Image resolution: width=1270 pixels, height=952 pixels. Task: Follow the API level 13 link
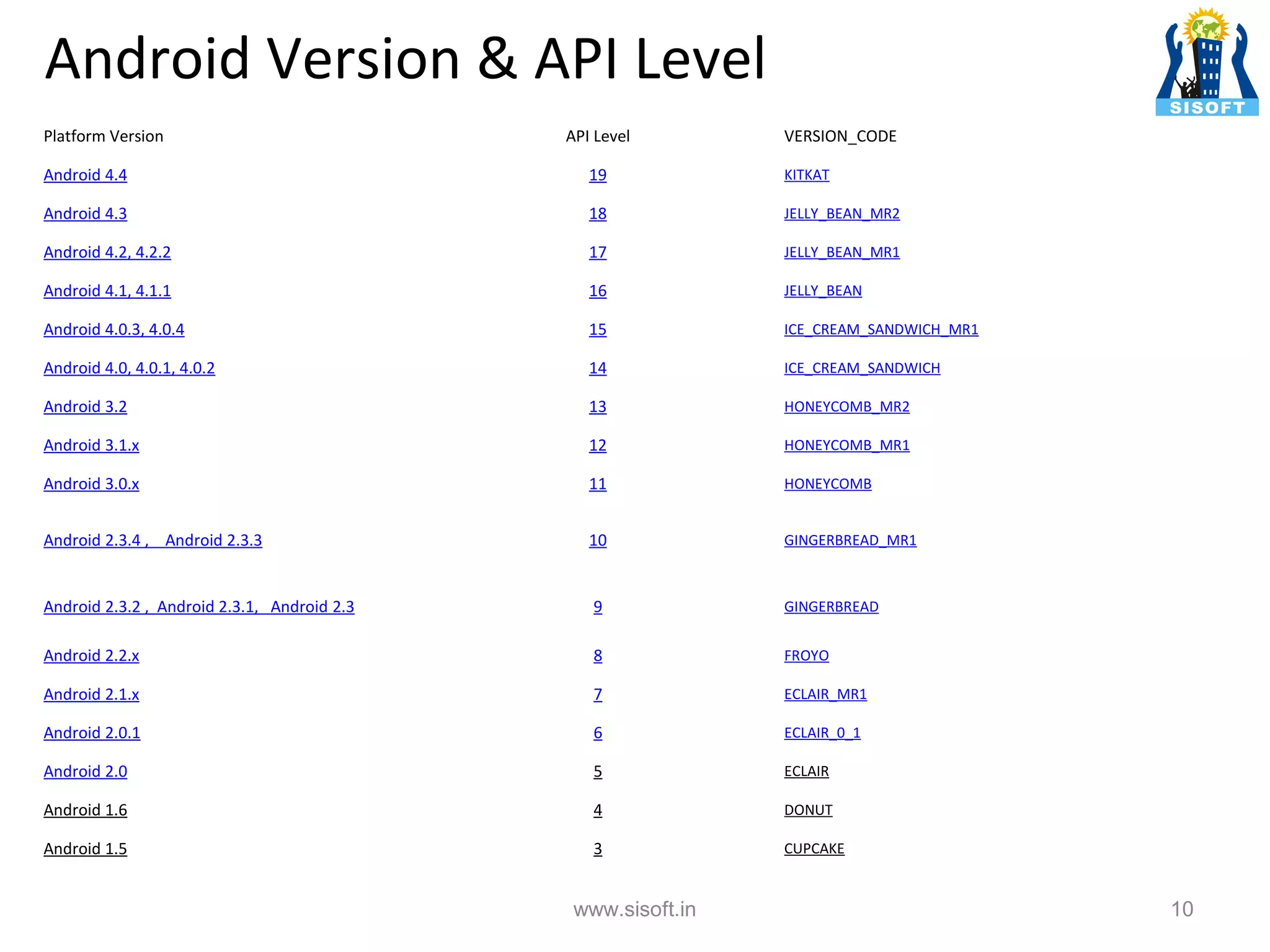[598, 407]
